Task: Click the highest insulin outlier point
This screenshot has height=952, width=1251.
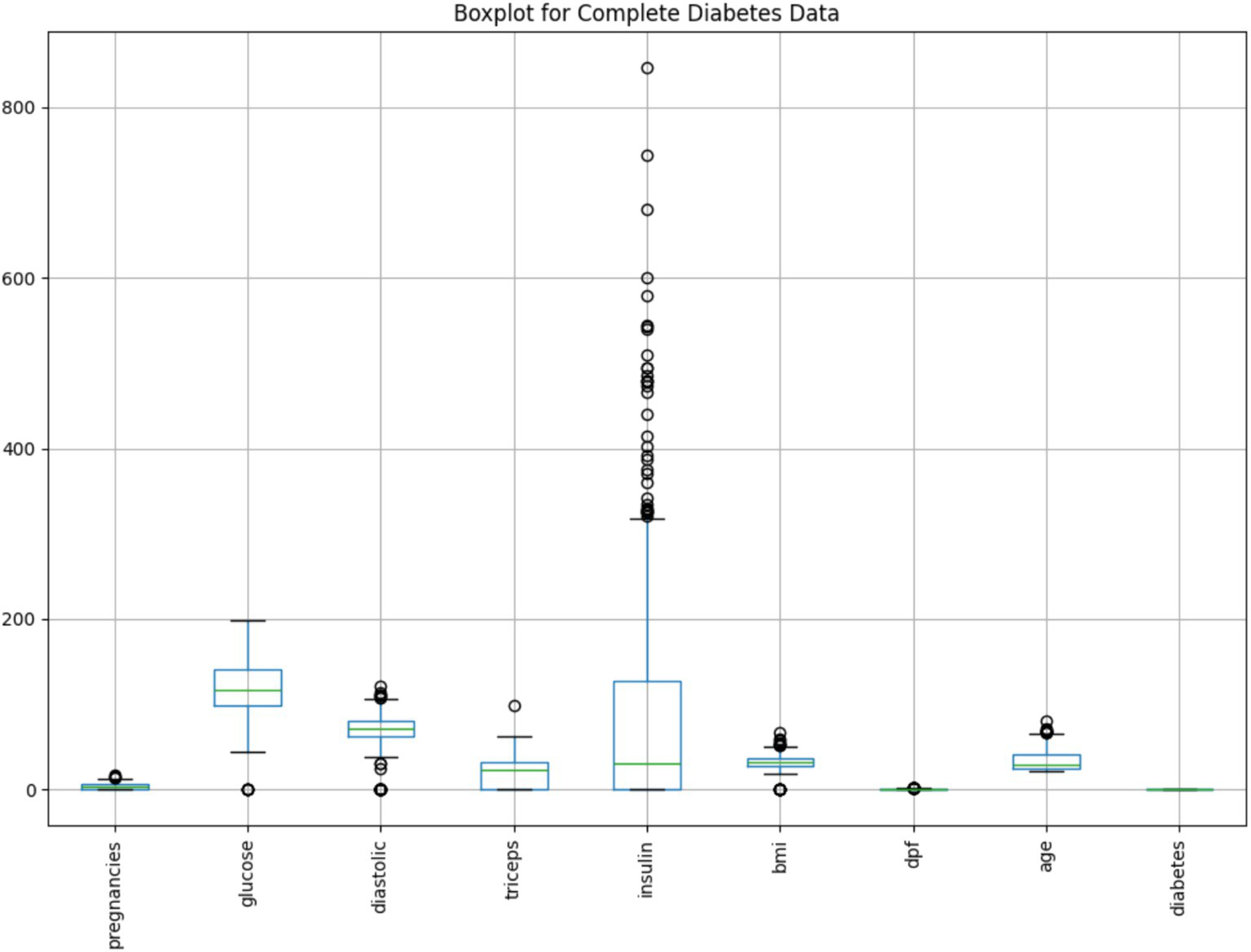Action: pyautogui.click(x=647, y=68)
